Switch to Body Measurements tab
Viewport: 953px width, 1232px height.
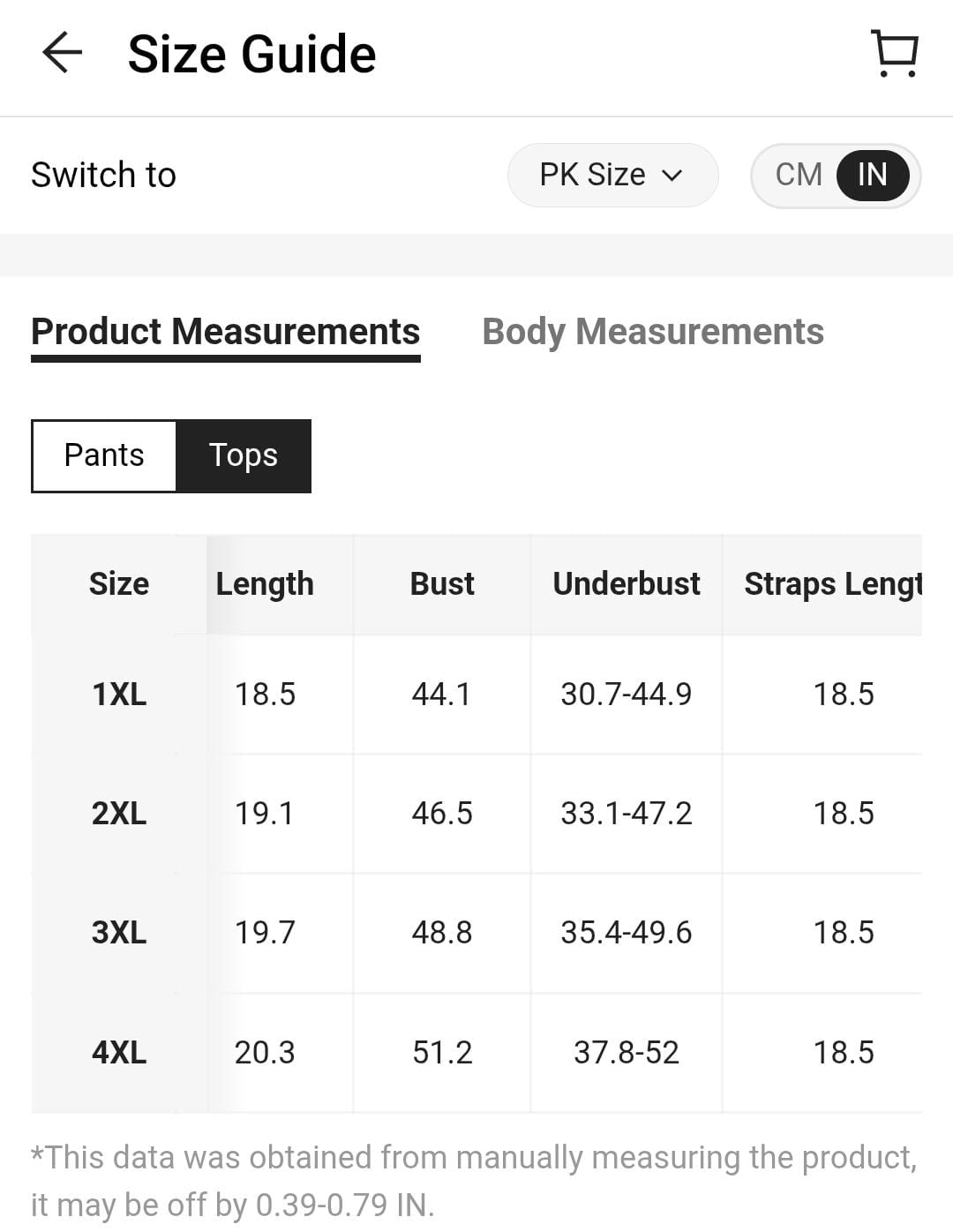click(x=653, y=332)
